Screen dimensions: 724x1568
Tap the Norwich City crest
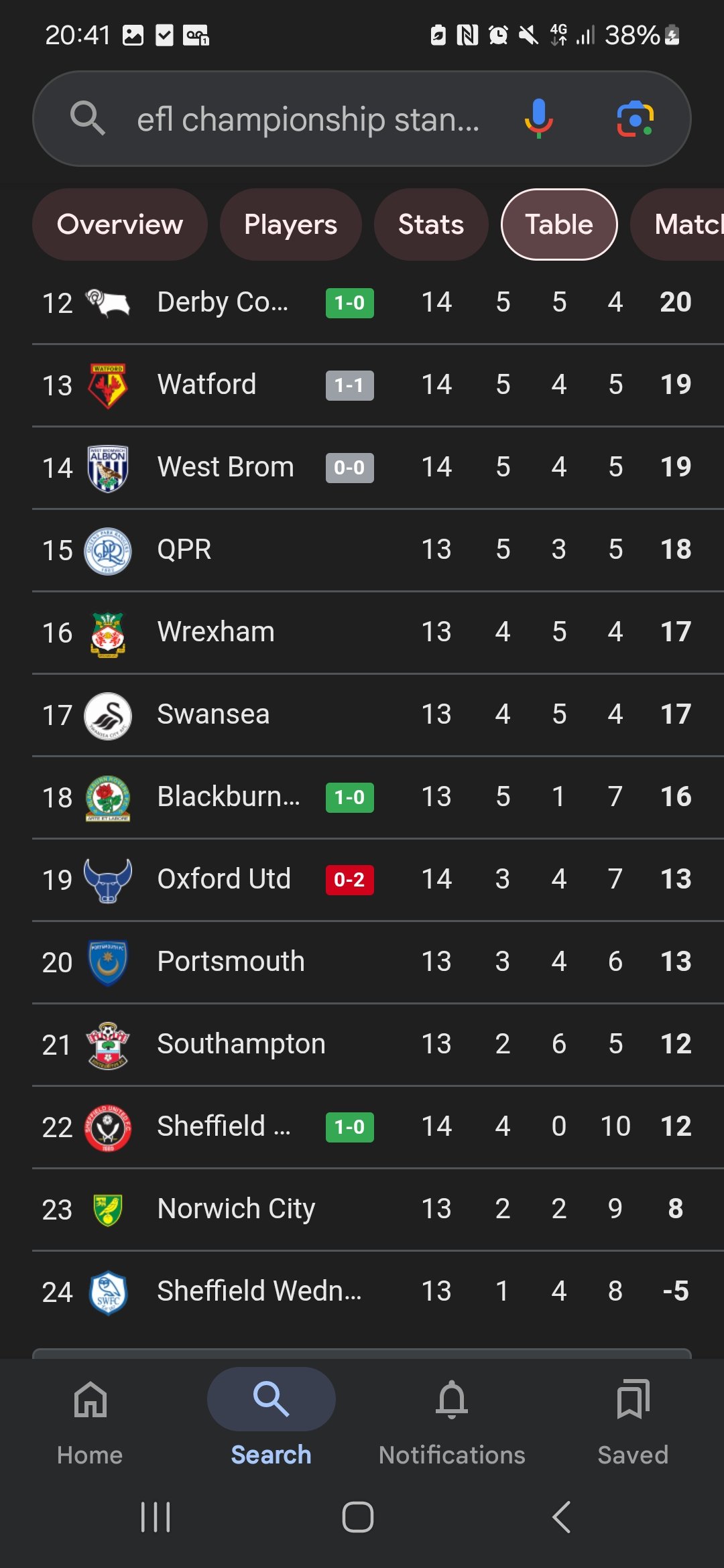108,1210
